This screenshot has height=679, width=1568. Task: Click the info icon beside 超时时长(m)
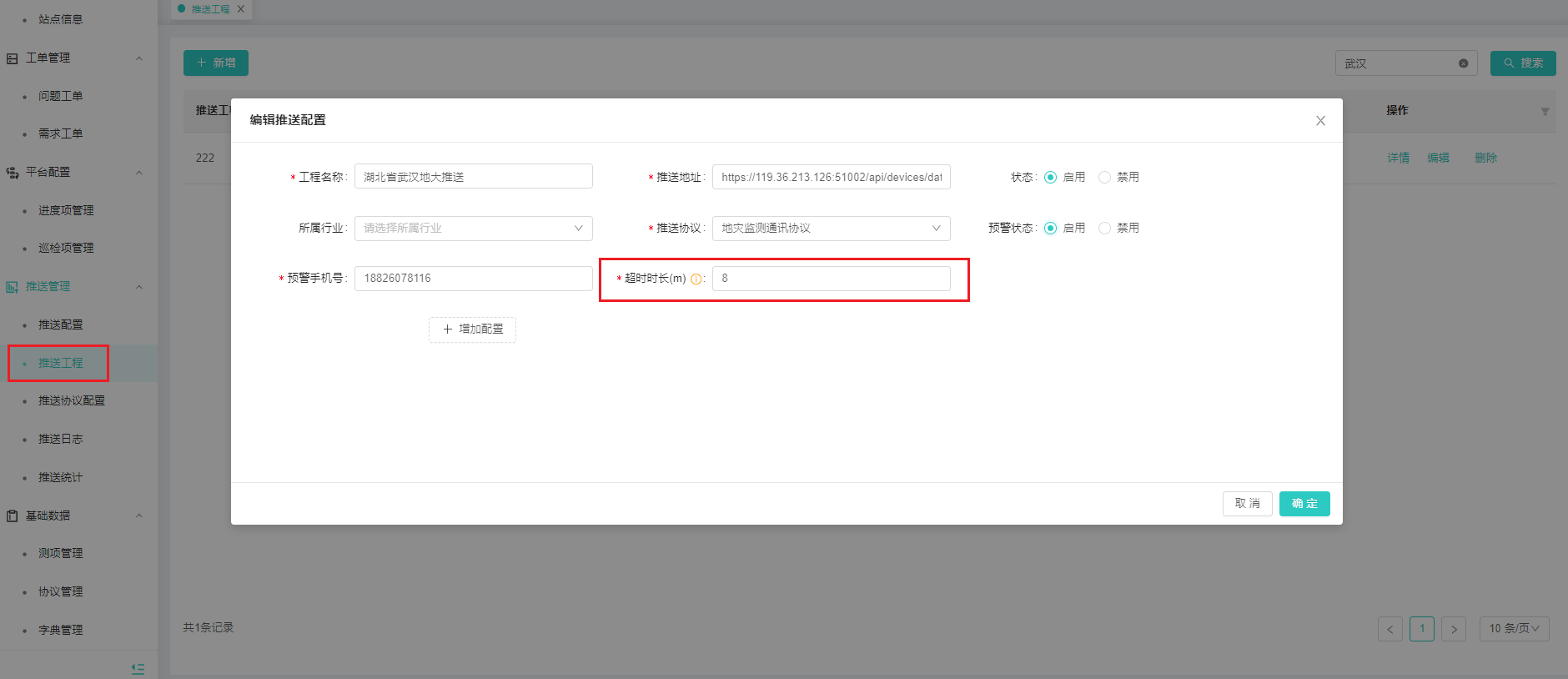pos(696,279)
